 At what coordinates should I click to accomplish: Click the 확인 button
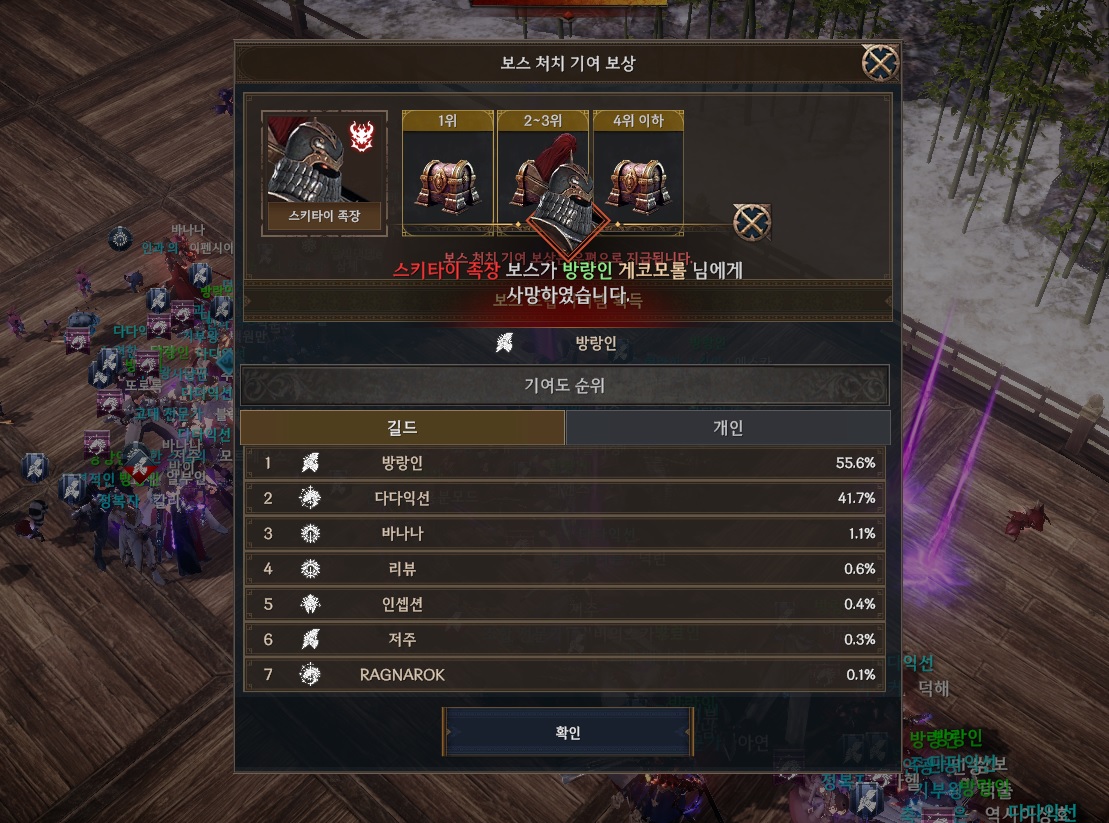tap(568, 732)
